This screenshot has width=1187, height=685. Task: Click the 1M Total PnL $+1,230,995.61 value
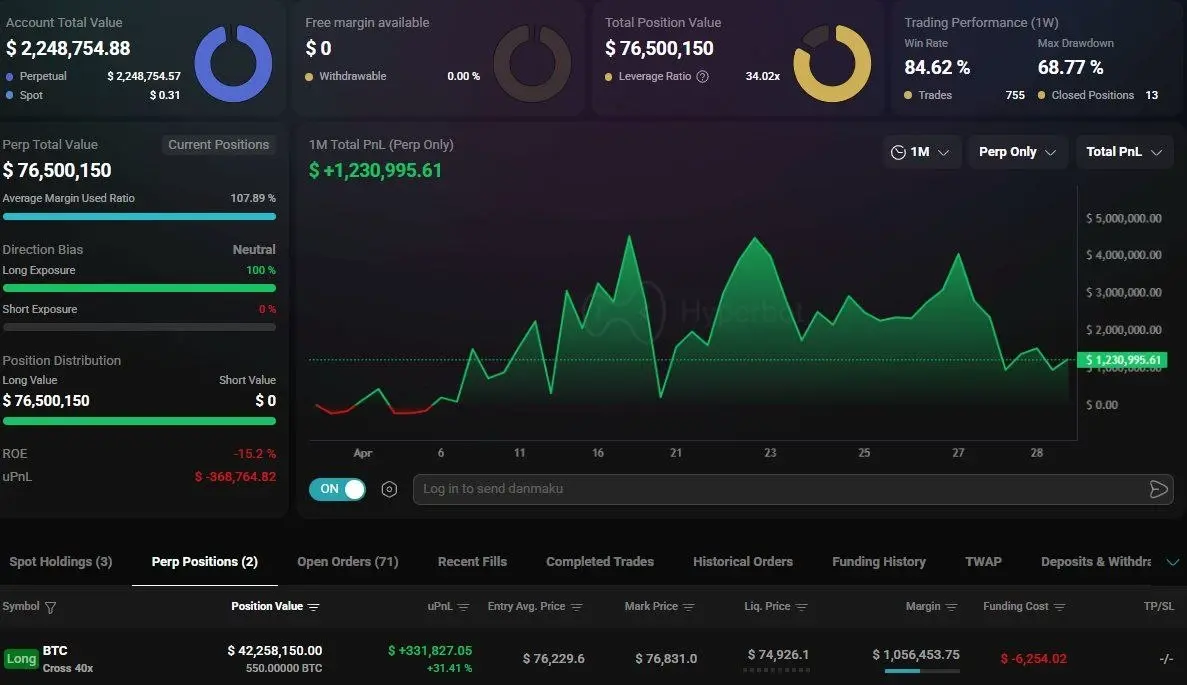pyautogui.click(x=375, y=170)
